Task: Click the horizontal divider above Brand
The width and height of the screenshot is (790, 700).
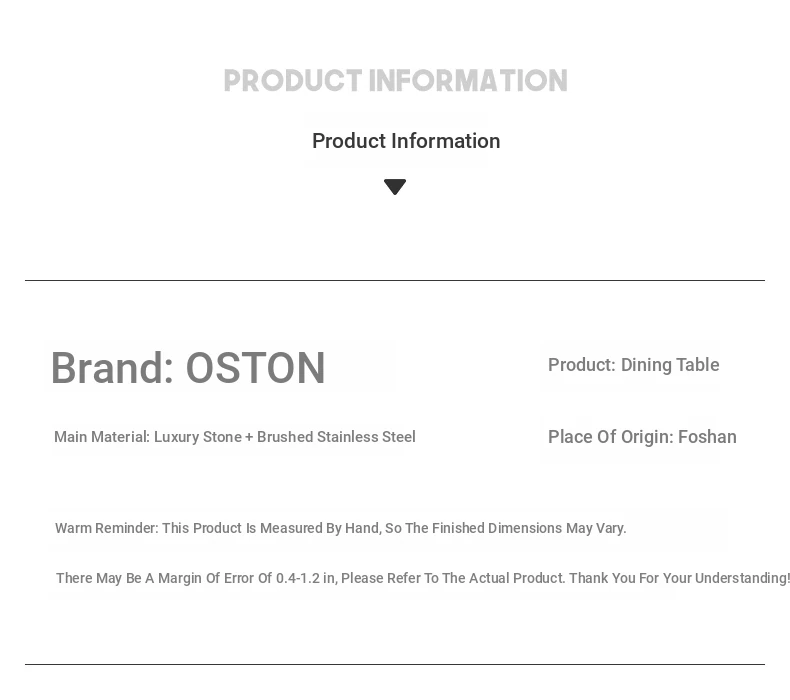Action: (395, 280)
